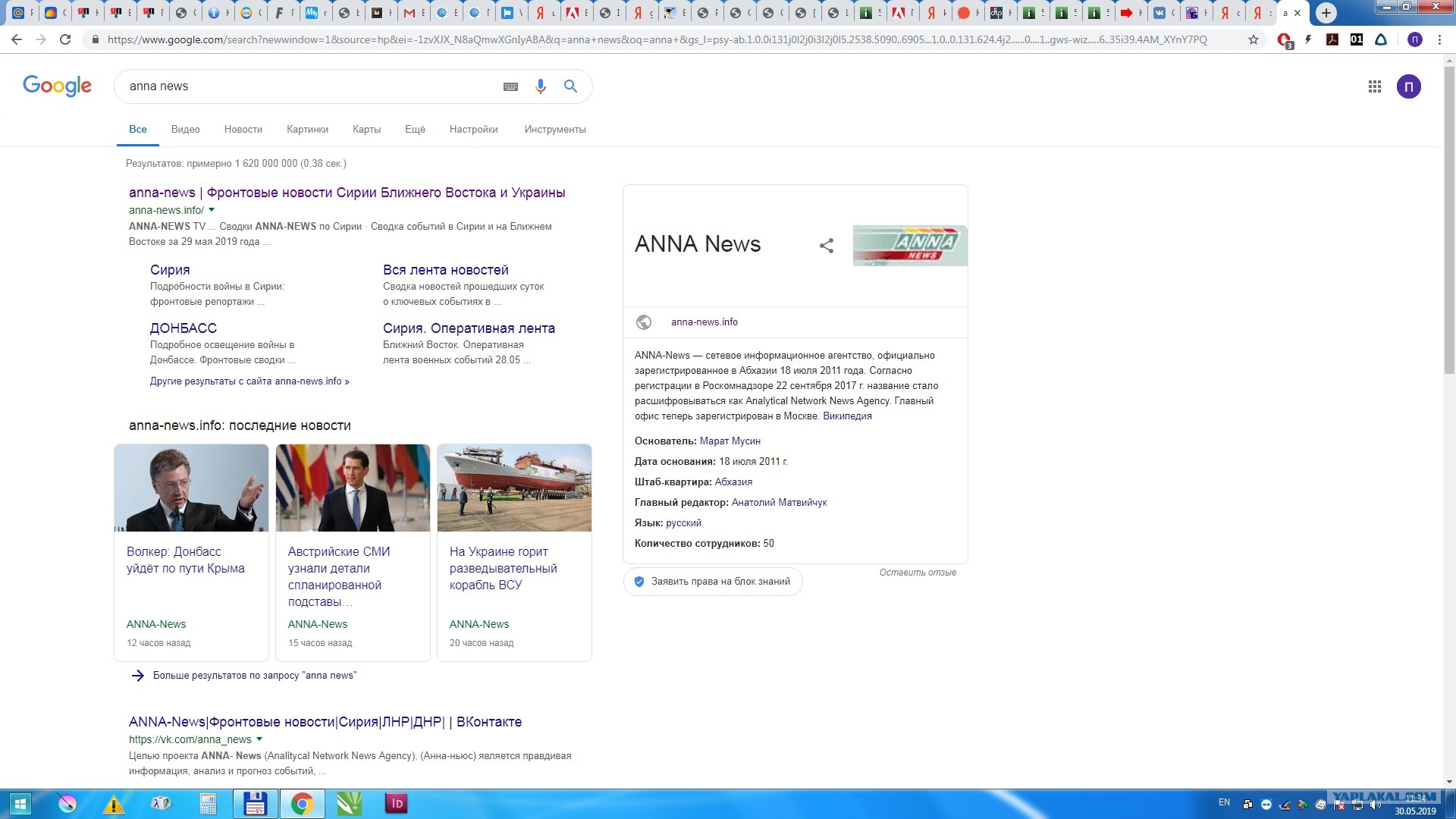Open the on-screen keyboard in search box
The height and width of the screenshot is (819, 1456).
pos(510,86)
